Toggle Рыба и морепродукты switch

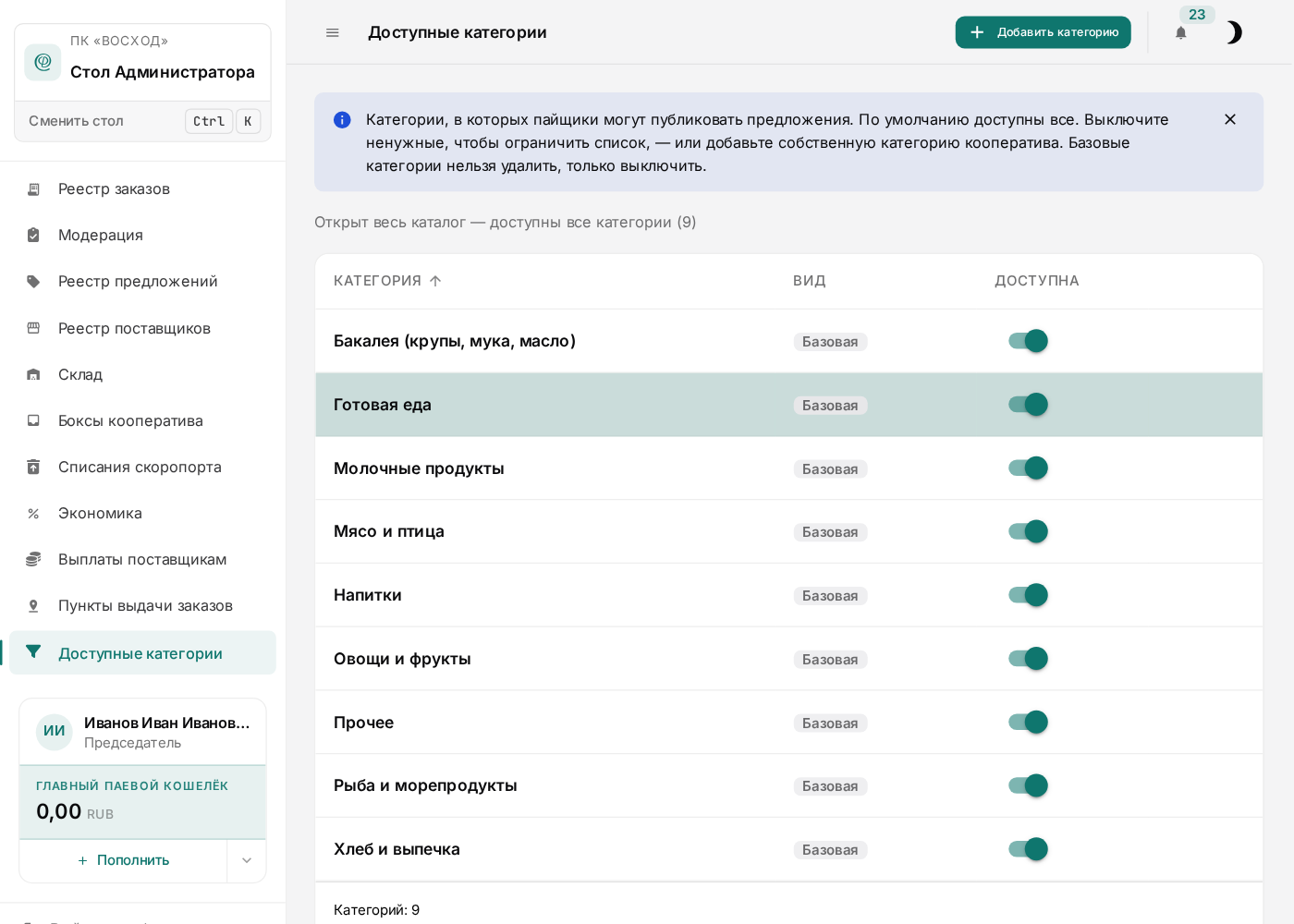click(1028, 785)
